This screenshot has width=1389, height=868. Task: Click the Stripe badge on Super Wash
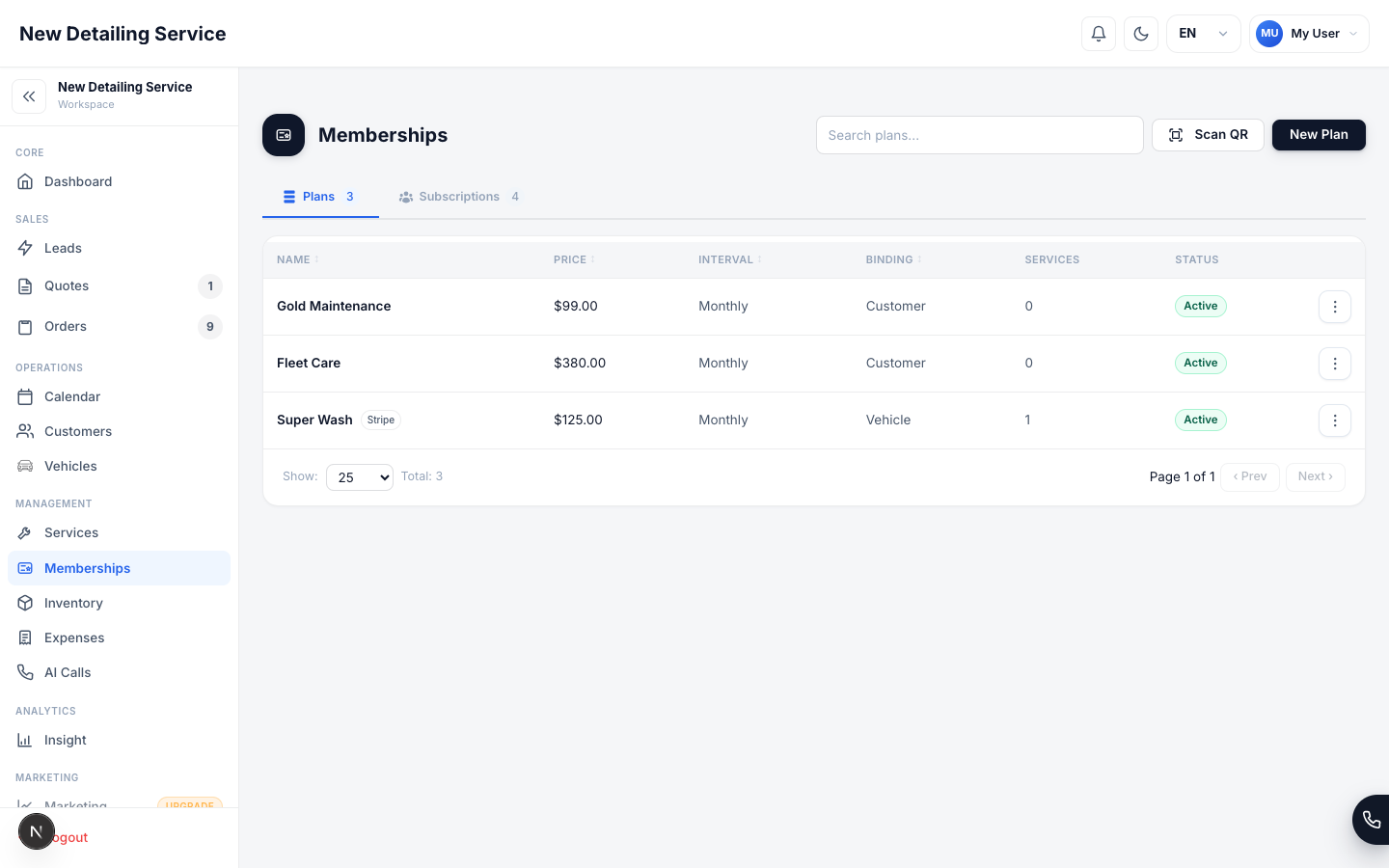[x=381, y=420]
